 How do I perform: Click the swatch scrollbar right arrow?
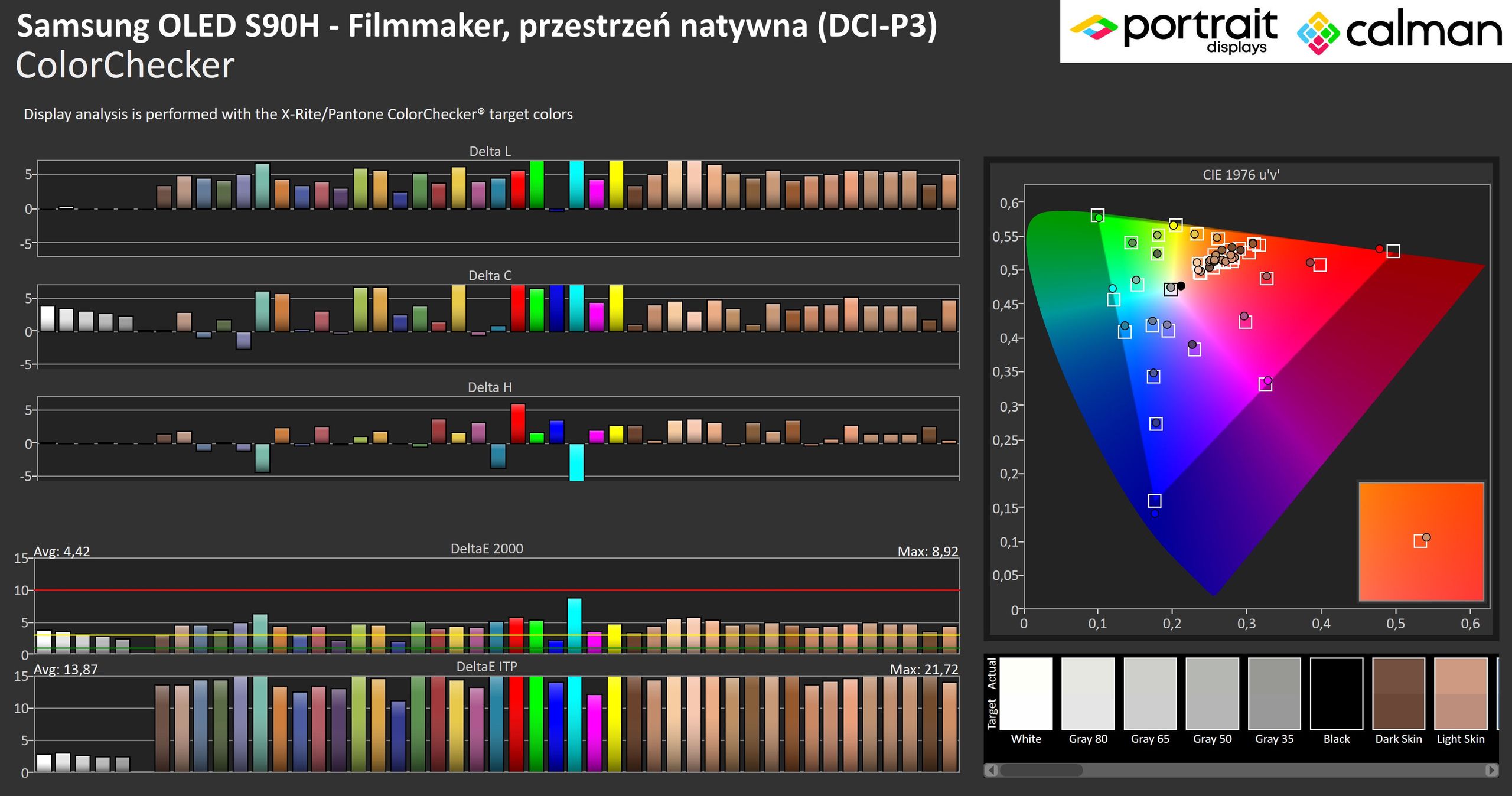click(1491, 770)
